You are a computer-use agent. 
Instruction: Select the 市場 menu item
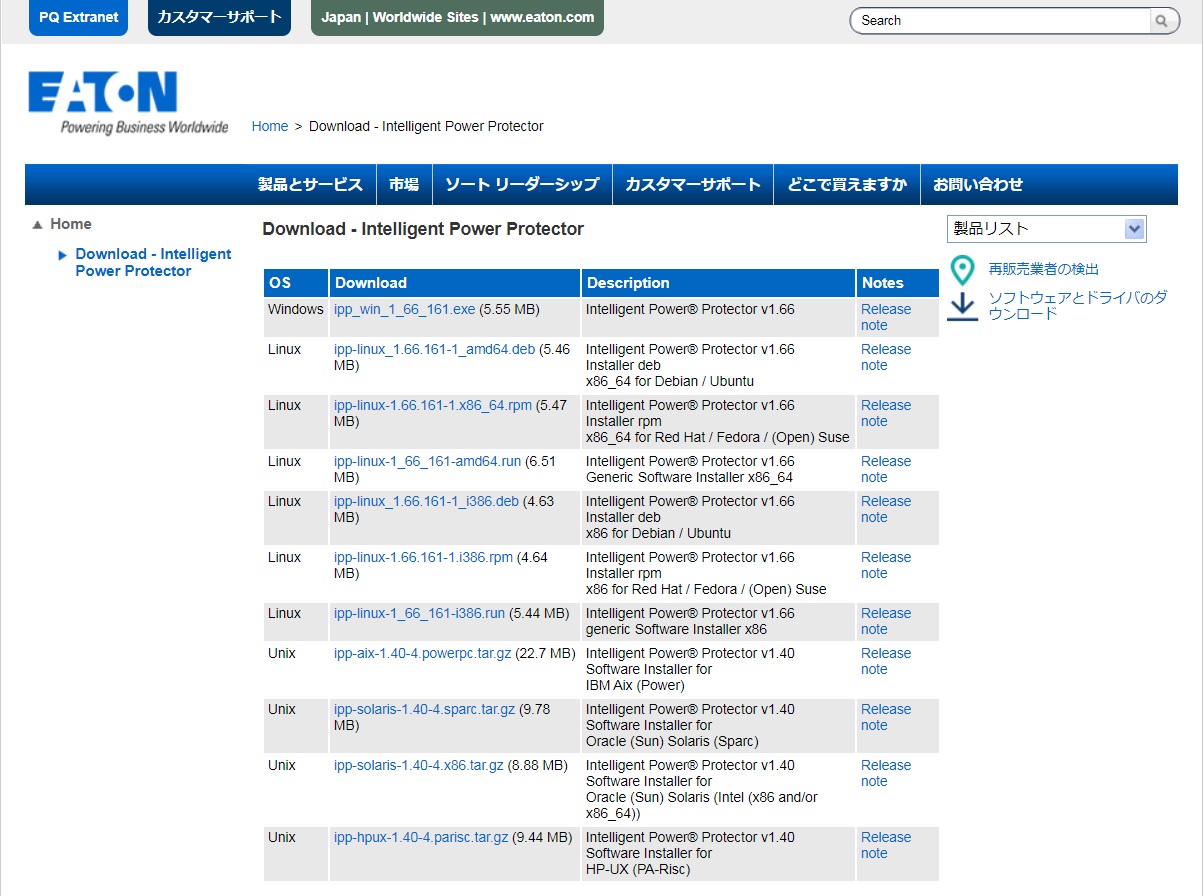point(404,185)
